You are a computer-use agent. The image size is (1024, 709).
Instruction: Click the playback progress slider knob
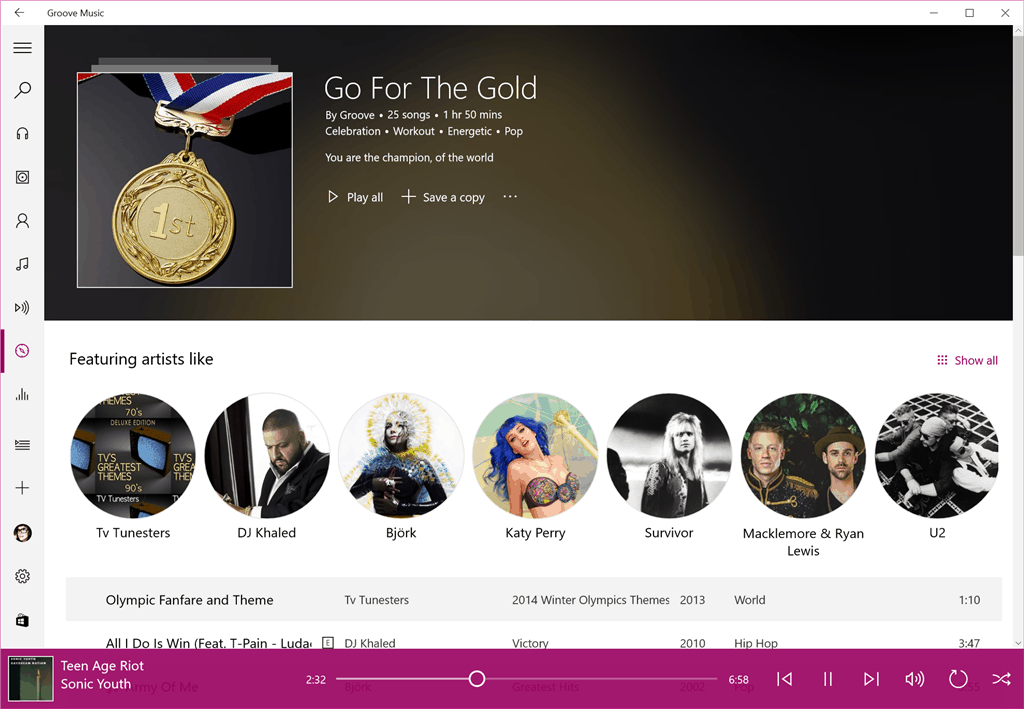coord(477,679)
